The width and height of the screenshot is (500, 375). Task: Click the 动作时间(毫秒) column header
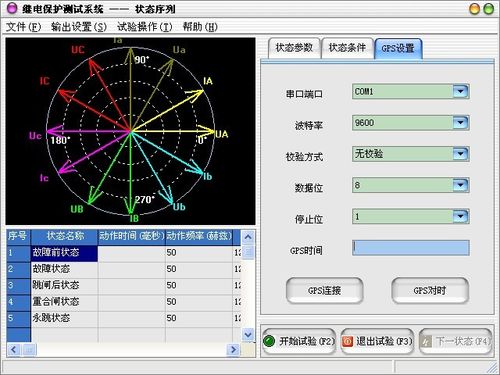point(132,236)
